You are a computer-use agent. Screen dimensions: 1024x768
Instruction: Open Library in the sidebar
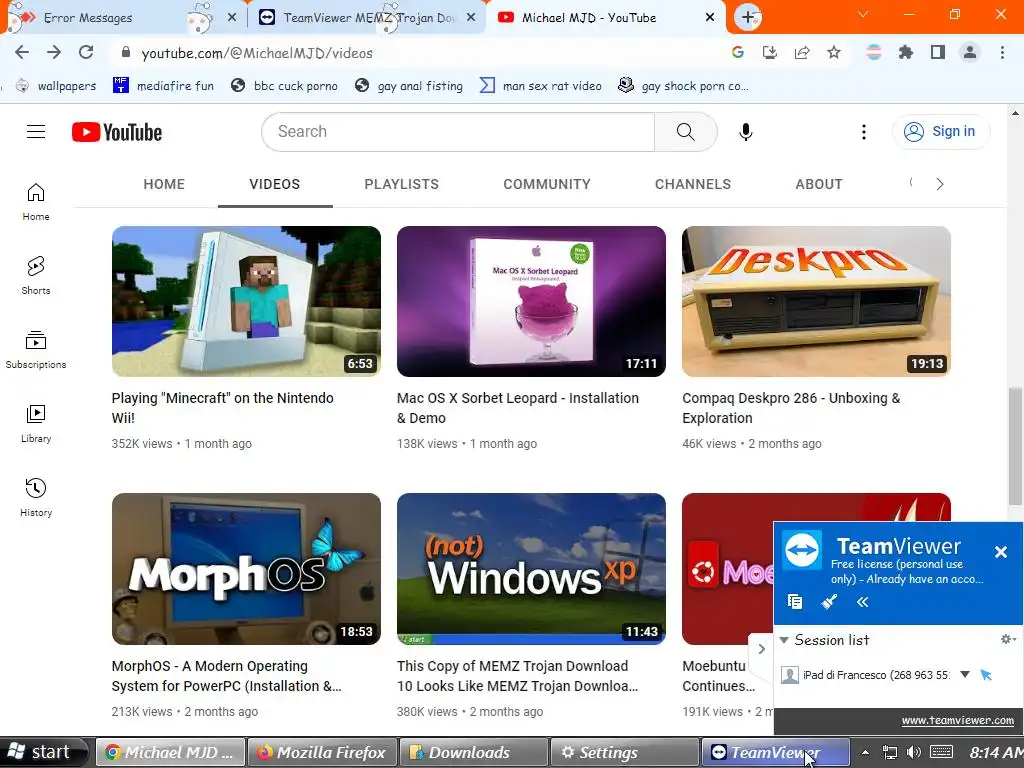tap(36, 424)
